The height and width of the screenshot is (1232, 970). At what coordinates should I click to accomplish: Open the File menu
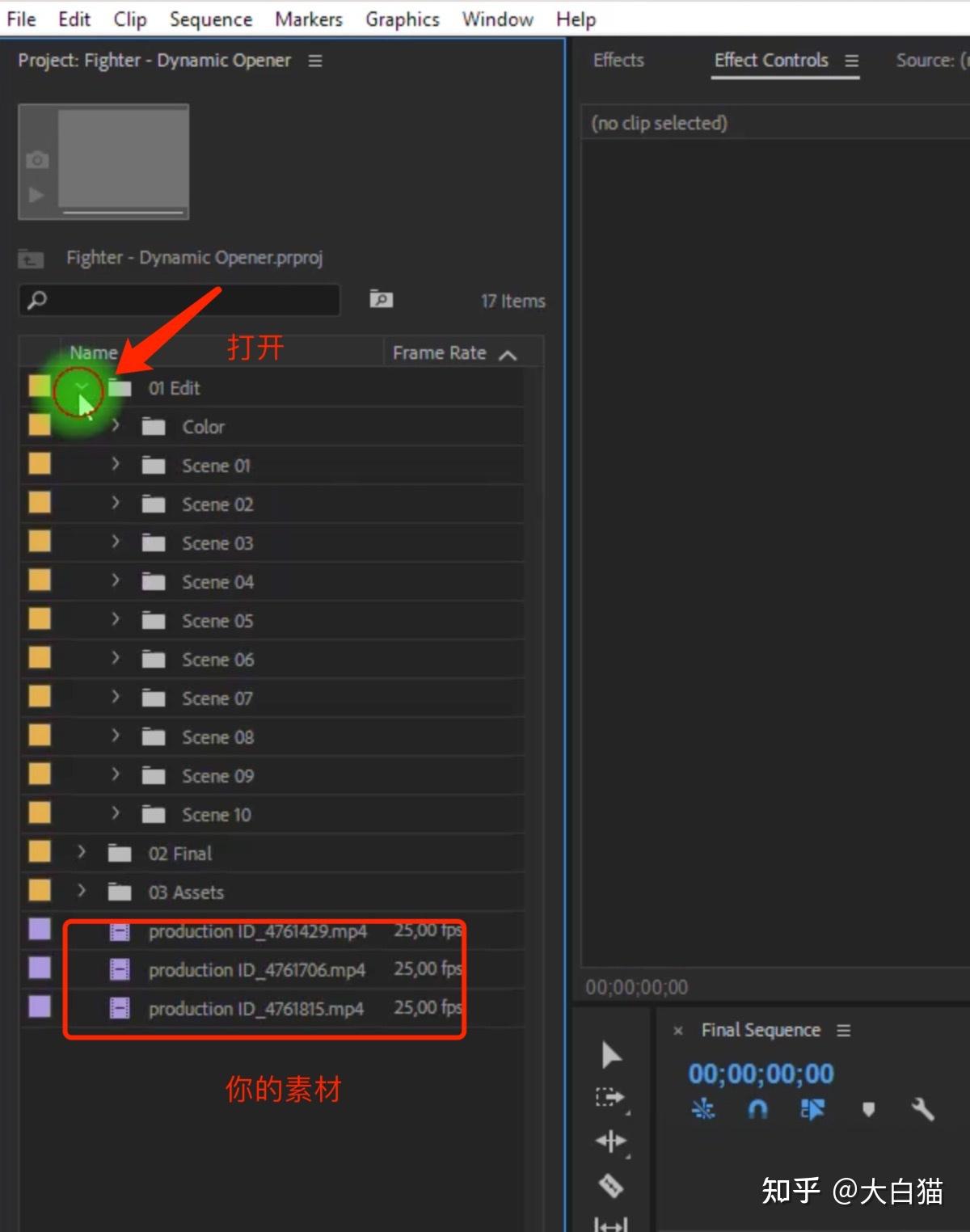[21, 19]
